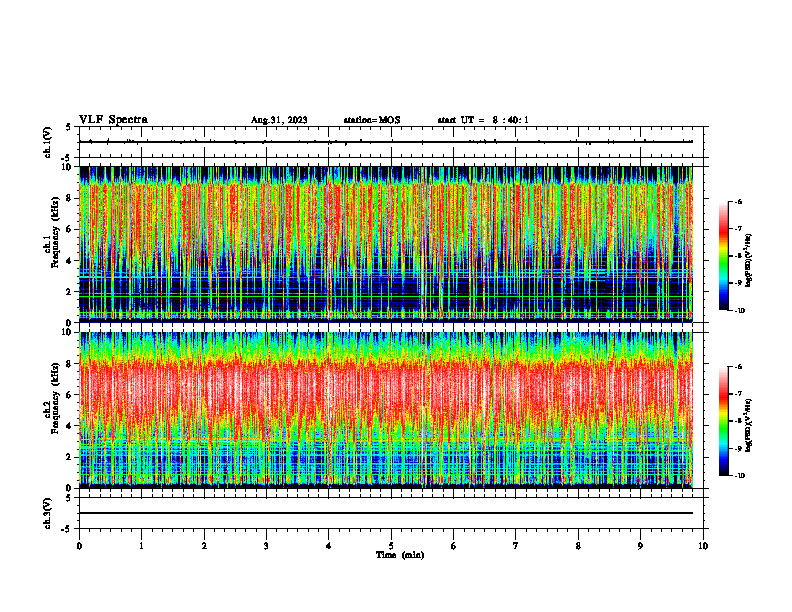Click the "-8" label on ch.2 color bar
This screenshot has width=792, height=612.
[x=738, y=421]
